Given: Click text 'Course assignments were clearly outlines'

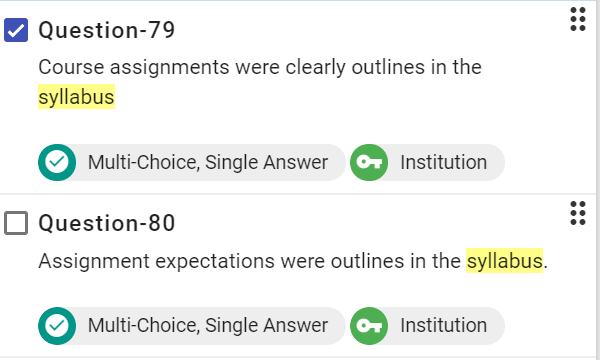Looking at the screenshot, I should (232, 68).
